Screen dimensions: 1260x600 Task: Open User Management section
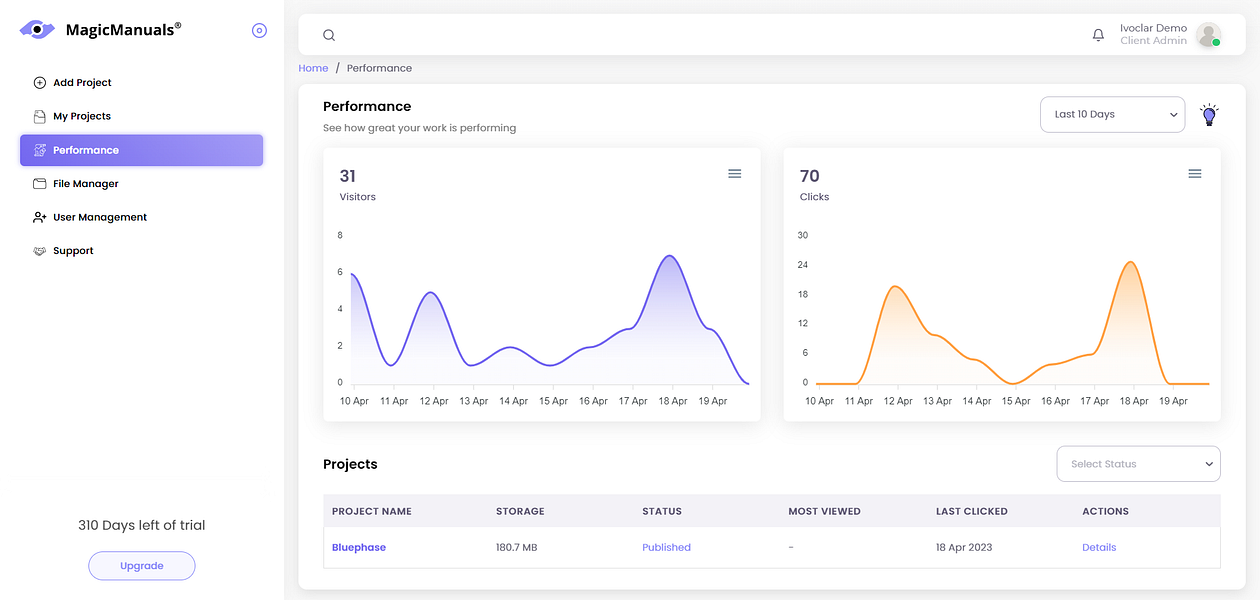click(x=99, y=217)
